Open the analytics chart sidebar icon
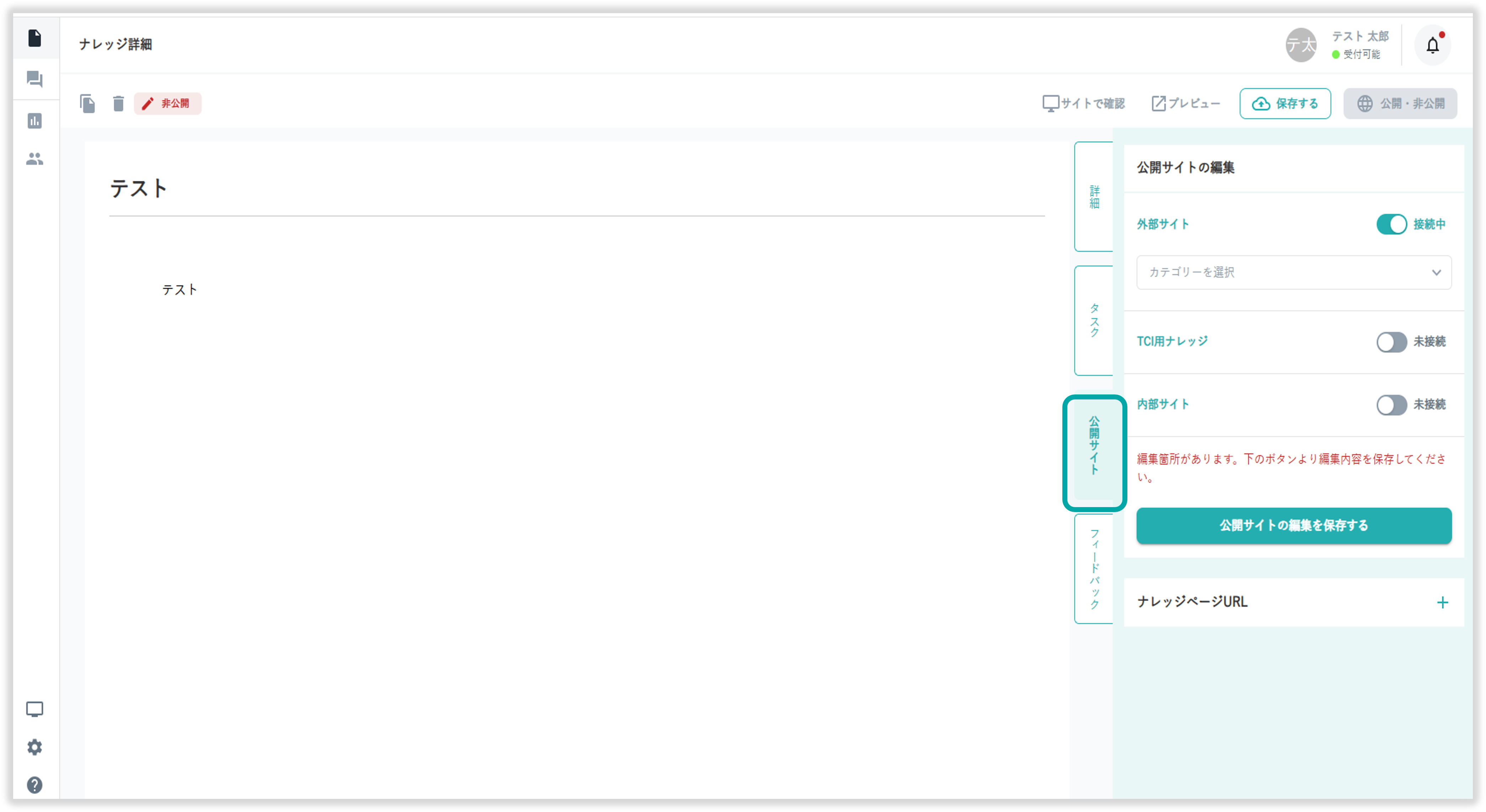The width and height of the screenshot is (1486, 812). pos(34,121)
